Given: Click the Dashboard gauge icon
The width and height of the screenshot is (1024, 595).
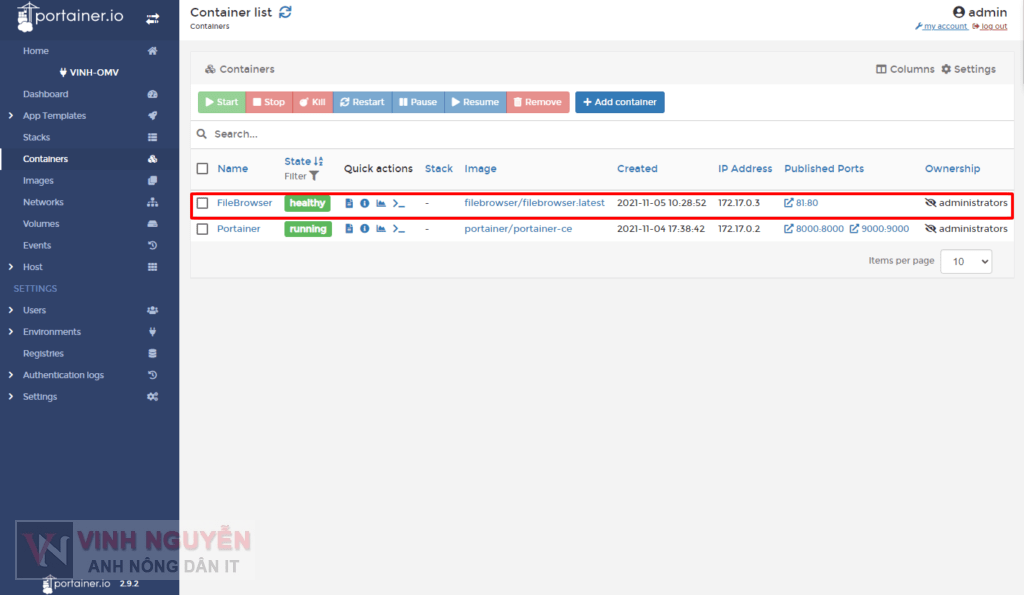Looking at the screenshot, I should [152, 94].
